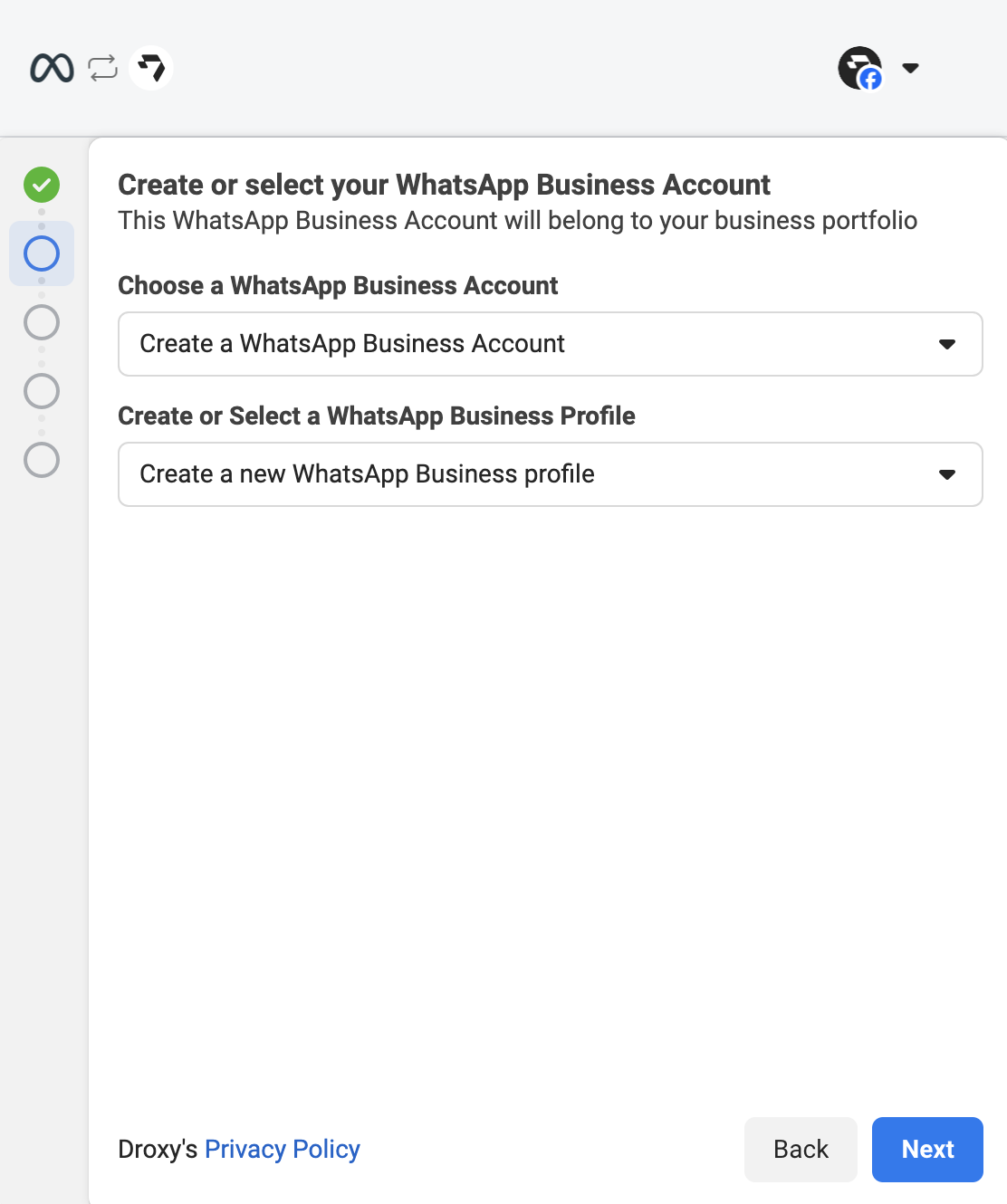
Task: Click the chevron inside the Business Profile field
Action: point(947,474)
